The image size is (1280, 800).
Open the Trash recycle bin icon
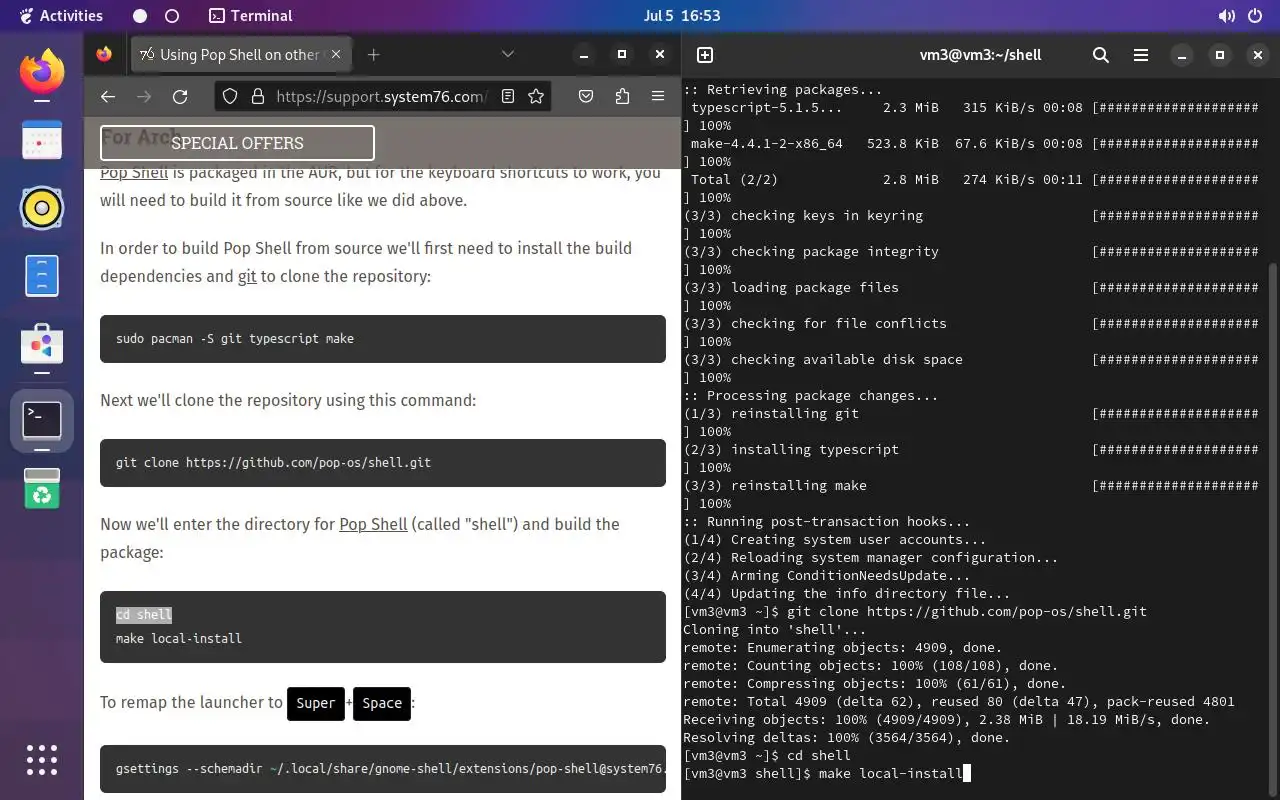pyautogui.click(x=42, y=488)
